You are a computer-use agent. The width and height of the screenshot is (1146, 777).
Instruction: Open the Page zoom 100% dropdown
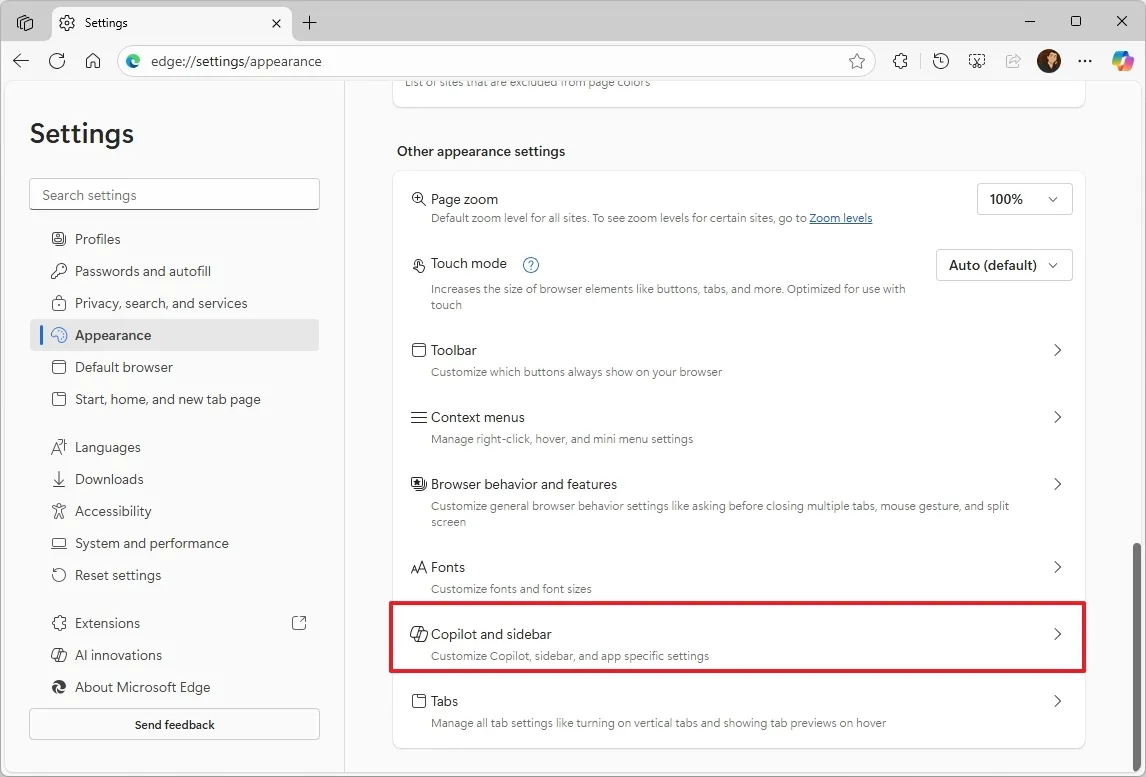(x=1024, y=199)
